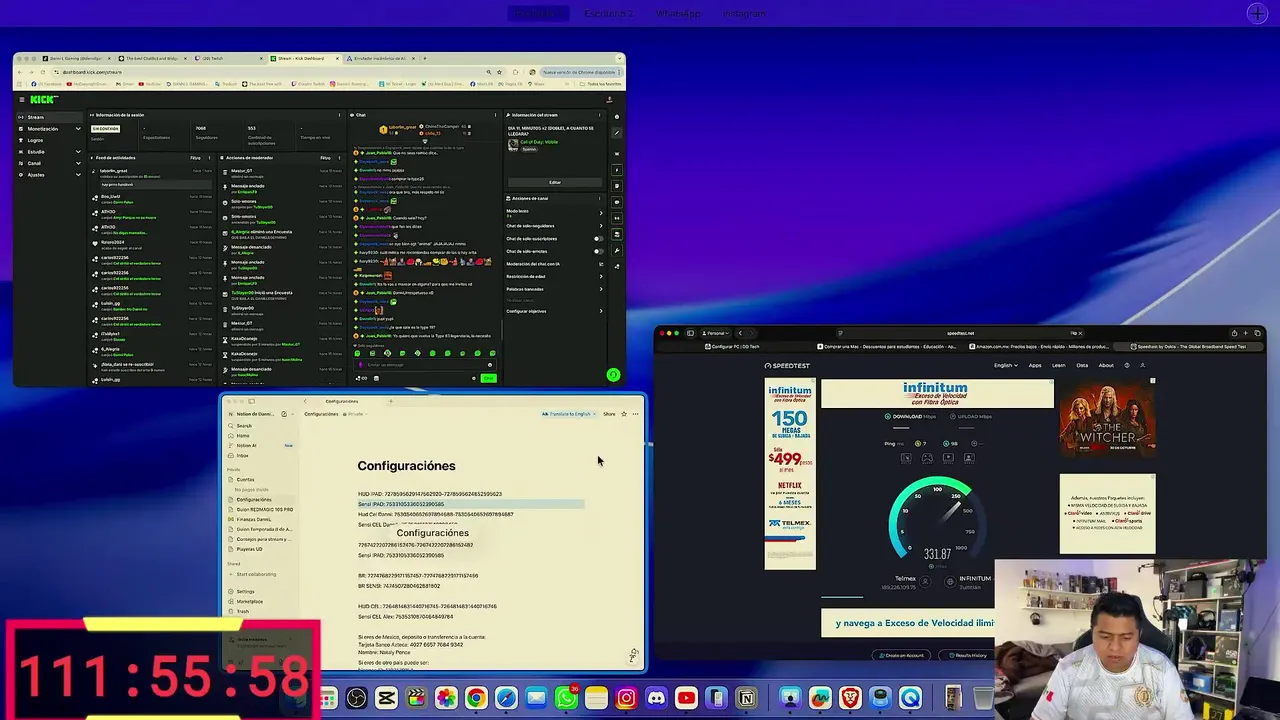This screenshot has height=720, width=1280.
Task: Open Chat de solo-seguidores arrow
Action: [x=601, y=226]
